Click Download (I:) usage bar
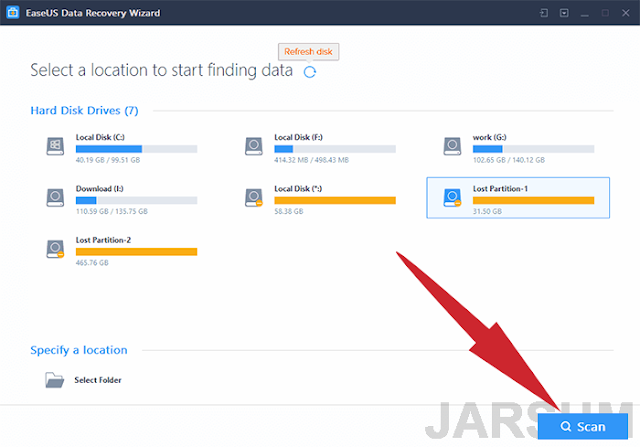The width and height of the screenshot is (640, 447). pyautogui.click(x=136, y=200)
